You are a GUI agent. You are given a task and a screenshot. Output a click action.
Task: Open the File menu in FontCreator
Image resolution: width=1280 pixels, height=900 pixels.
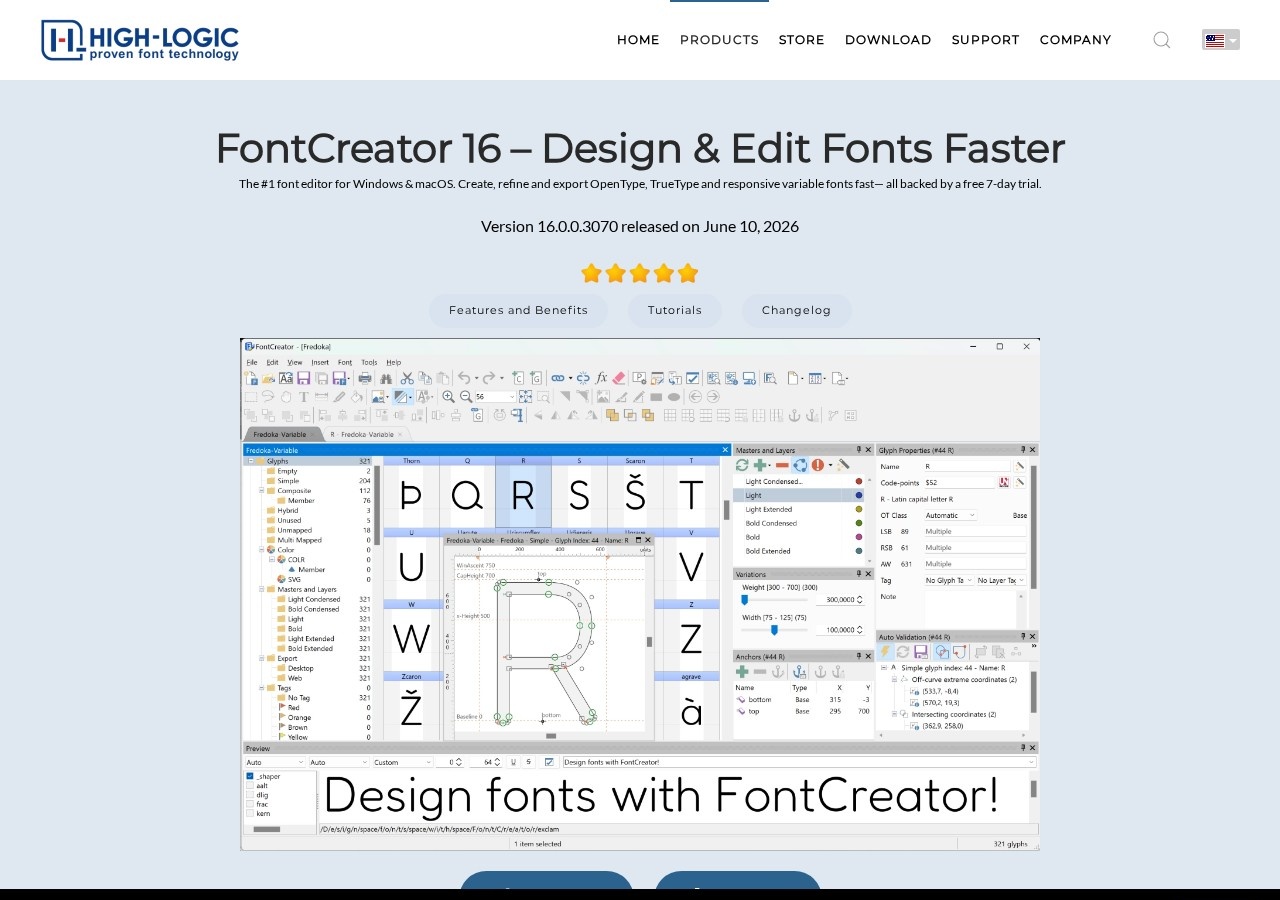pyautogui.click(x=252, y=362)
